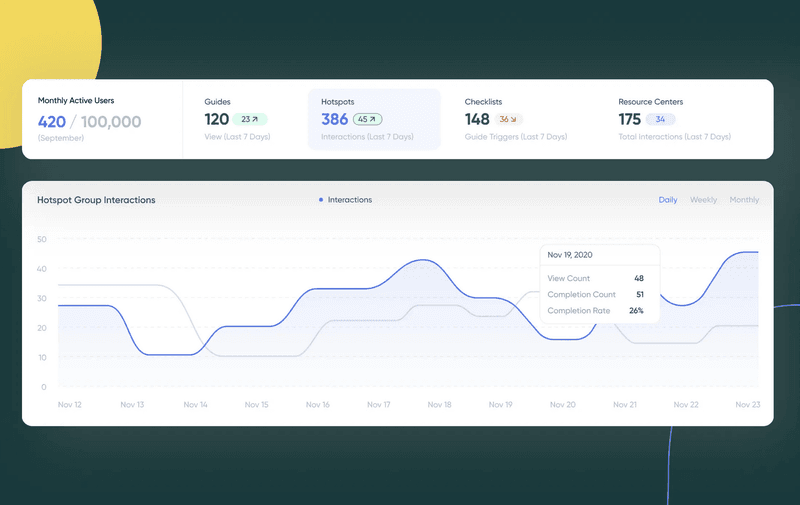Click the Checklists downward trend badge showing 36
This screenshot has height=505, width=800.
pyautogui.click(x=508, y=119)
